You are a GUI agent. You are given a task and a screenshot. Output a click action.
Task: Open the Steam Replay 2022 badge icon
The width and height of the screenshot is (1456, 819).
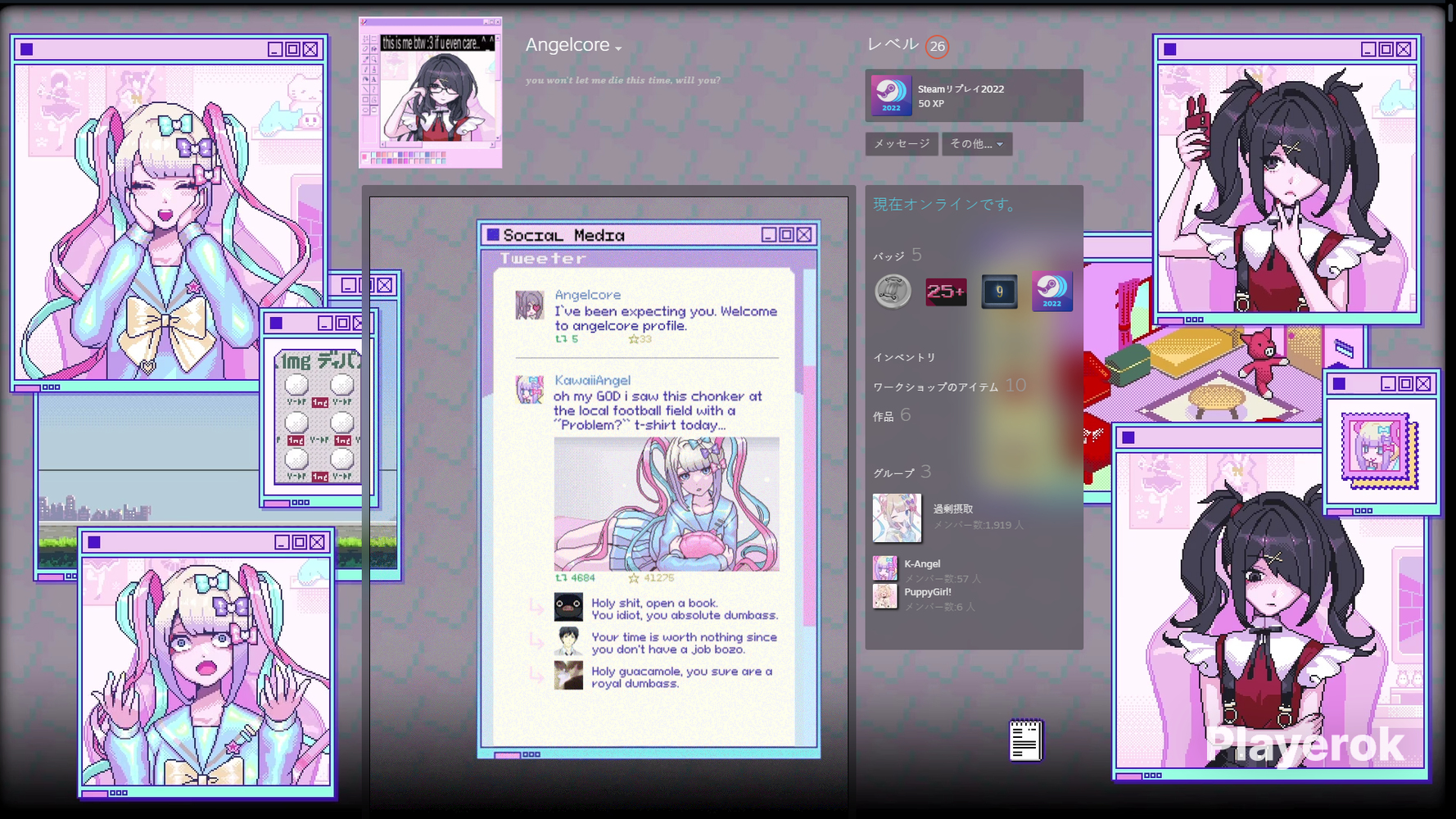891,95
